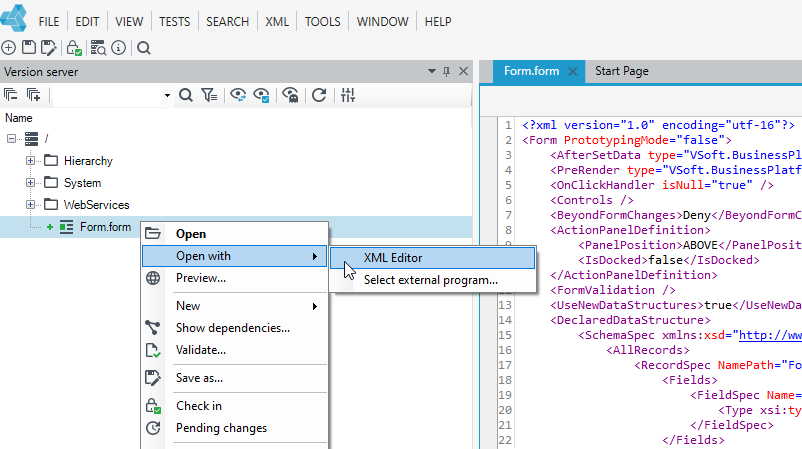Click the Form PrototypingMode line
802x449 pixels.
[627, 140]
